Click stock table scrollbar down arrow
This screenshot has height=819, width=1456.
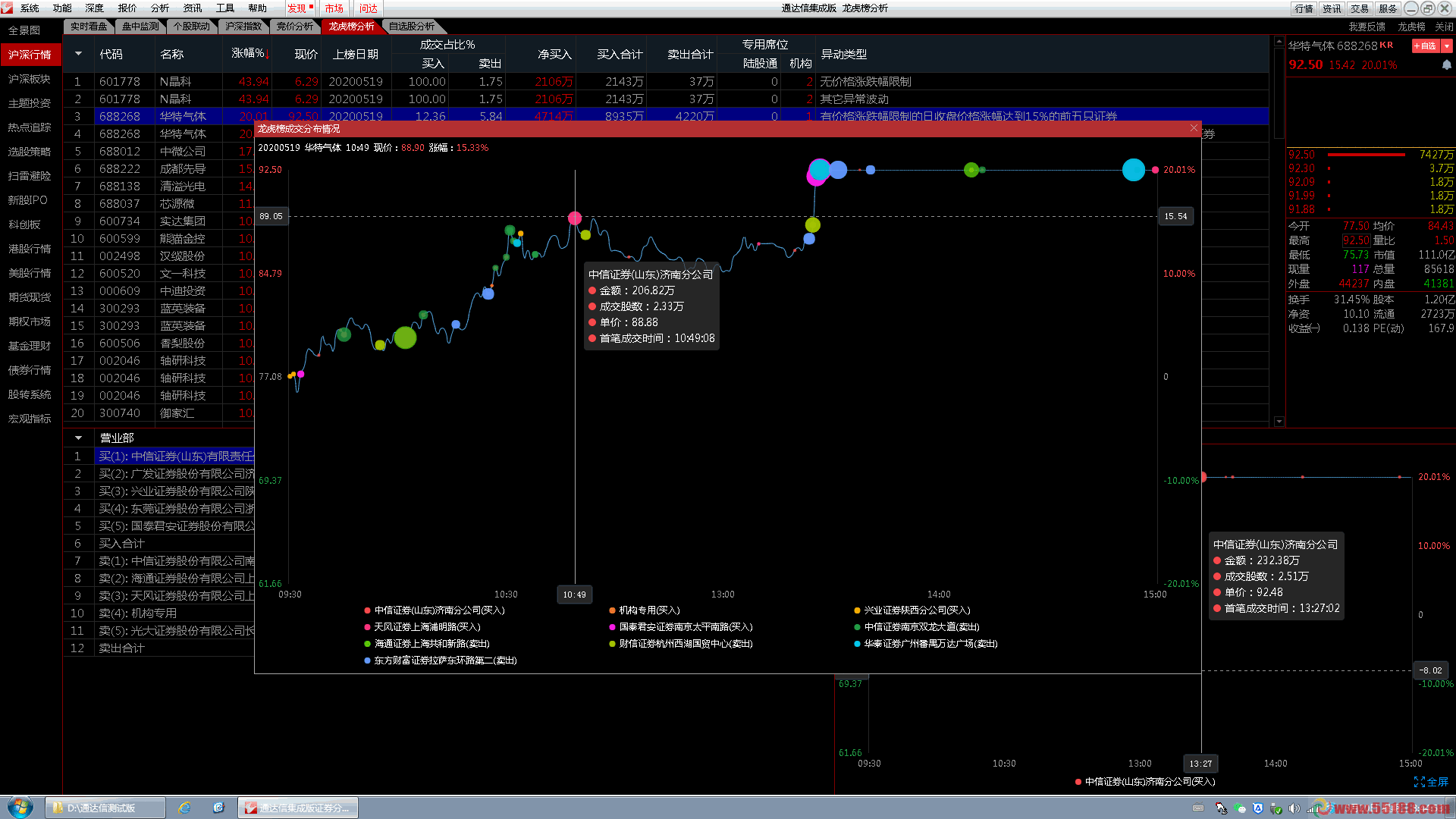1279,422
